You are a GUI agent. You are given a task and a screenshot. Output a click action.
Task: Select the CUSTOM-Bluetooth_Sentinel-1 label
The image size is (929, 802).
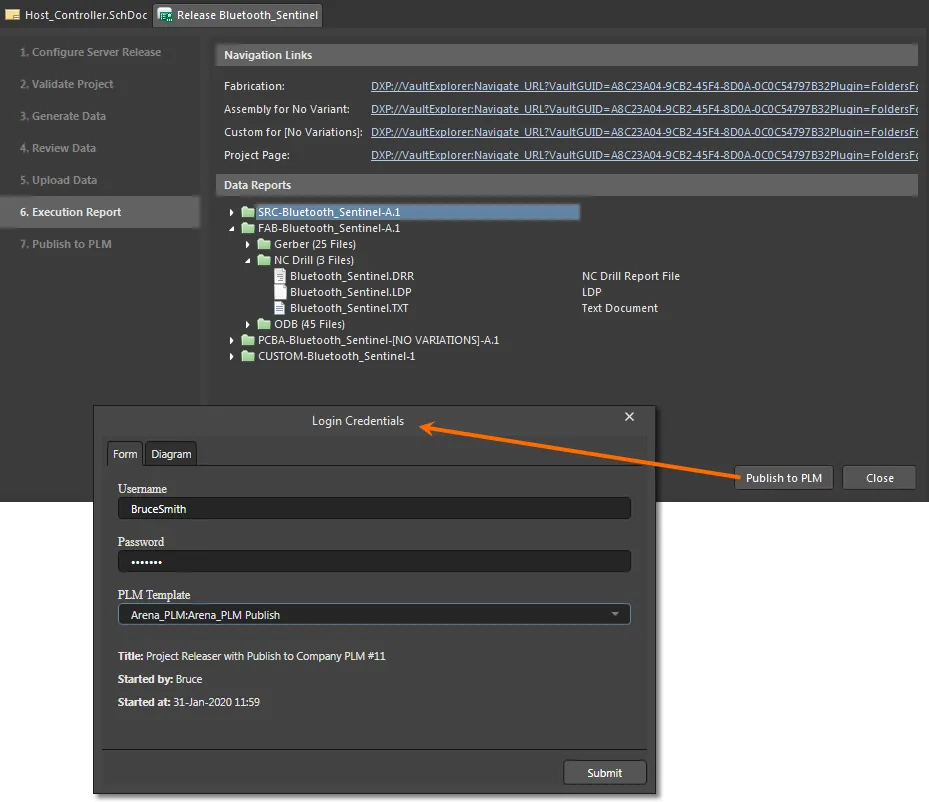336,356
